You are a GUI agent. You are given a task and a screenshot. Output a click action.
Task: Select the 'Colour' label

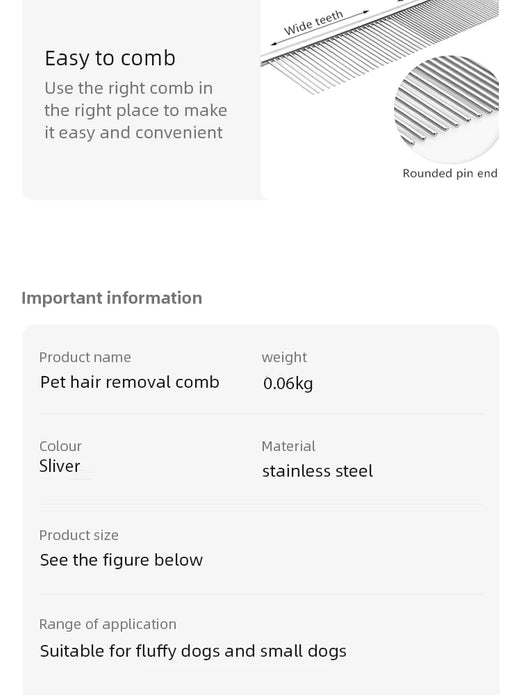60,446
